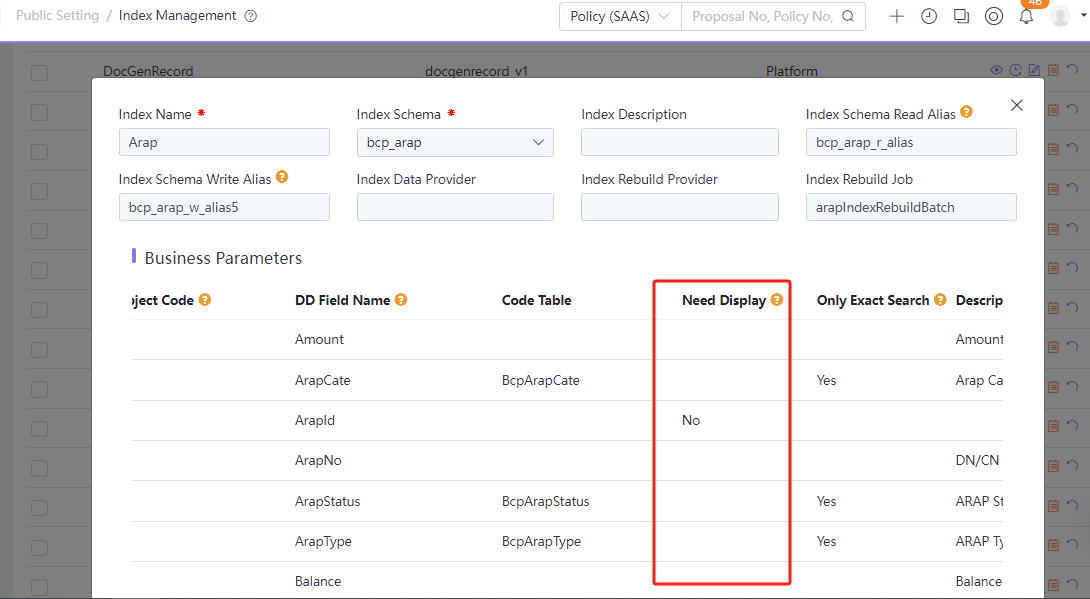
Task: Click the help icon beside Need Display header
Action: tap(776, 300)
